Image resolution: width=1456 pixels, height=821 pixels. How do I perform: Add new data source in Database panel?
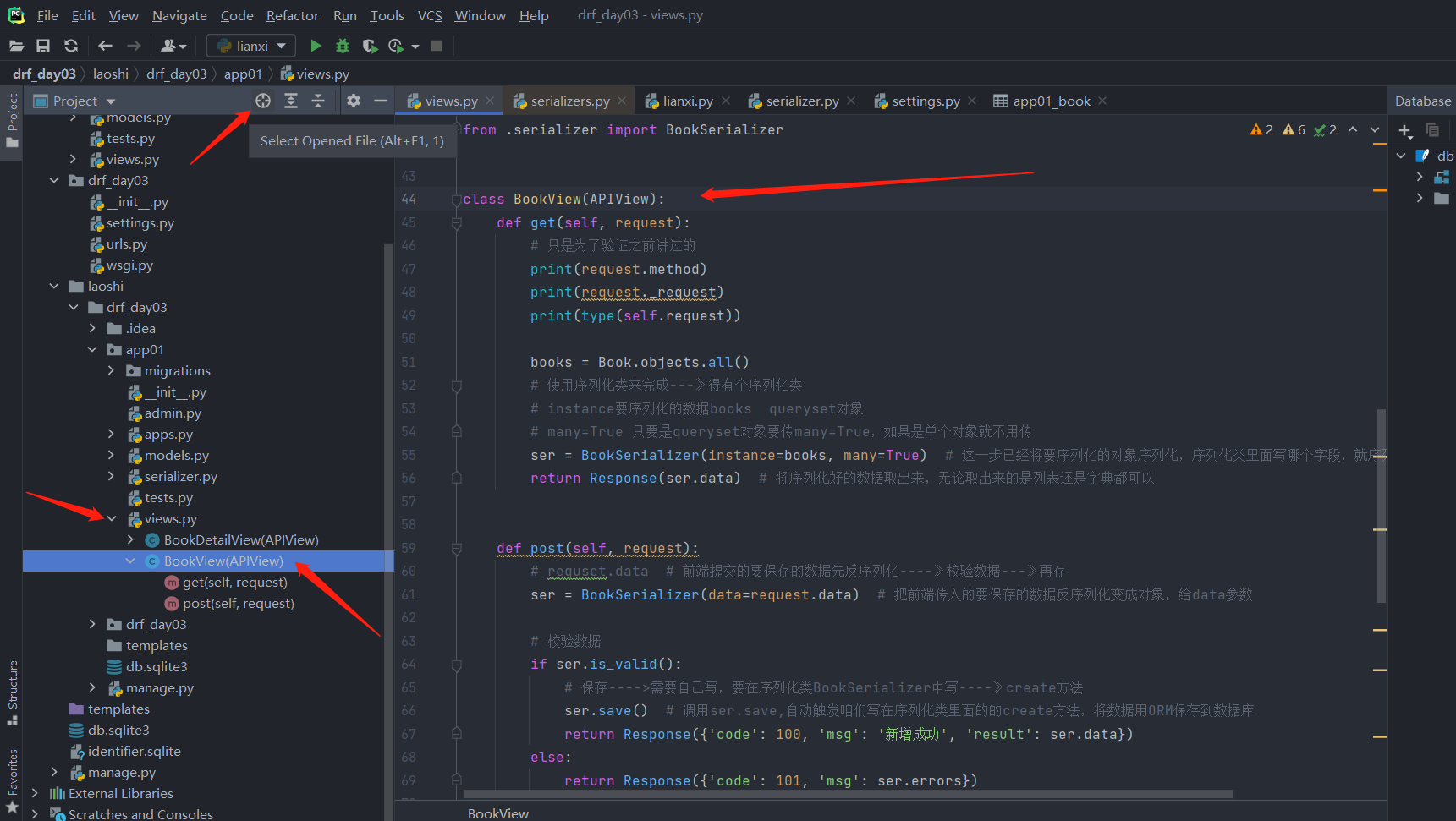1405,130
